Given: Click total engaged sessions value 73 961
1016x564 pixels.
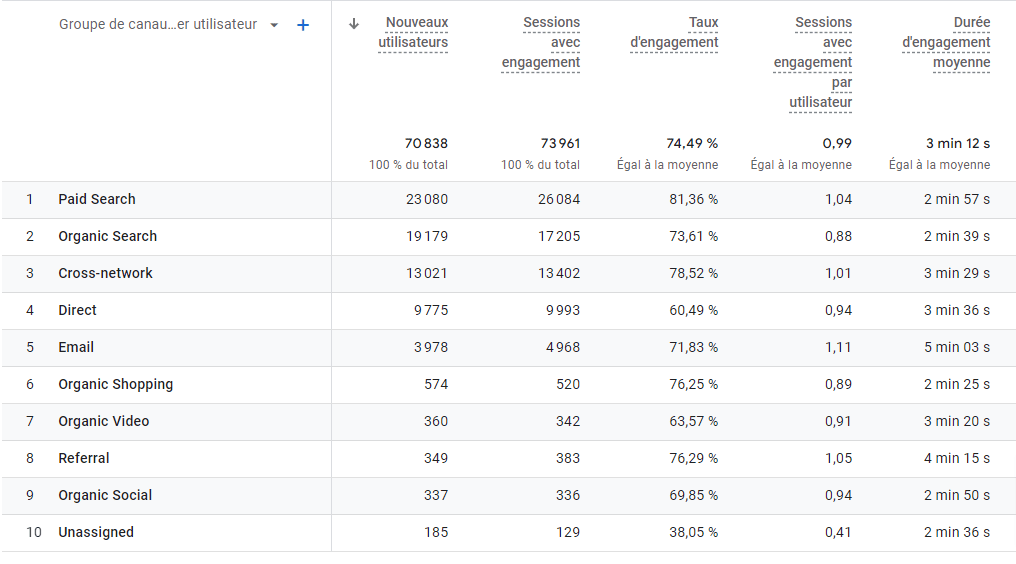Looking at the screenshot, I should pyautogui.click(x=560, y=143).
